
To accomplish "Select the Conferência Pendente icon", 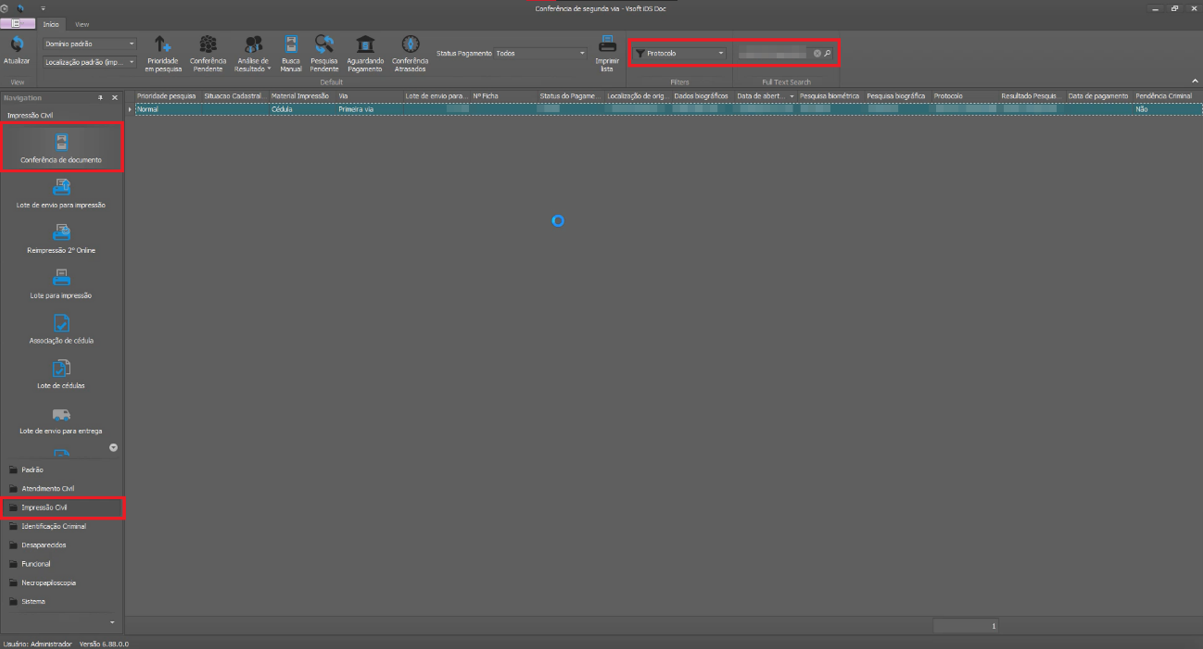I will click(x=208, y=45).
